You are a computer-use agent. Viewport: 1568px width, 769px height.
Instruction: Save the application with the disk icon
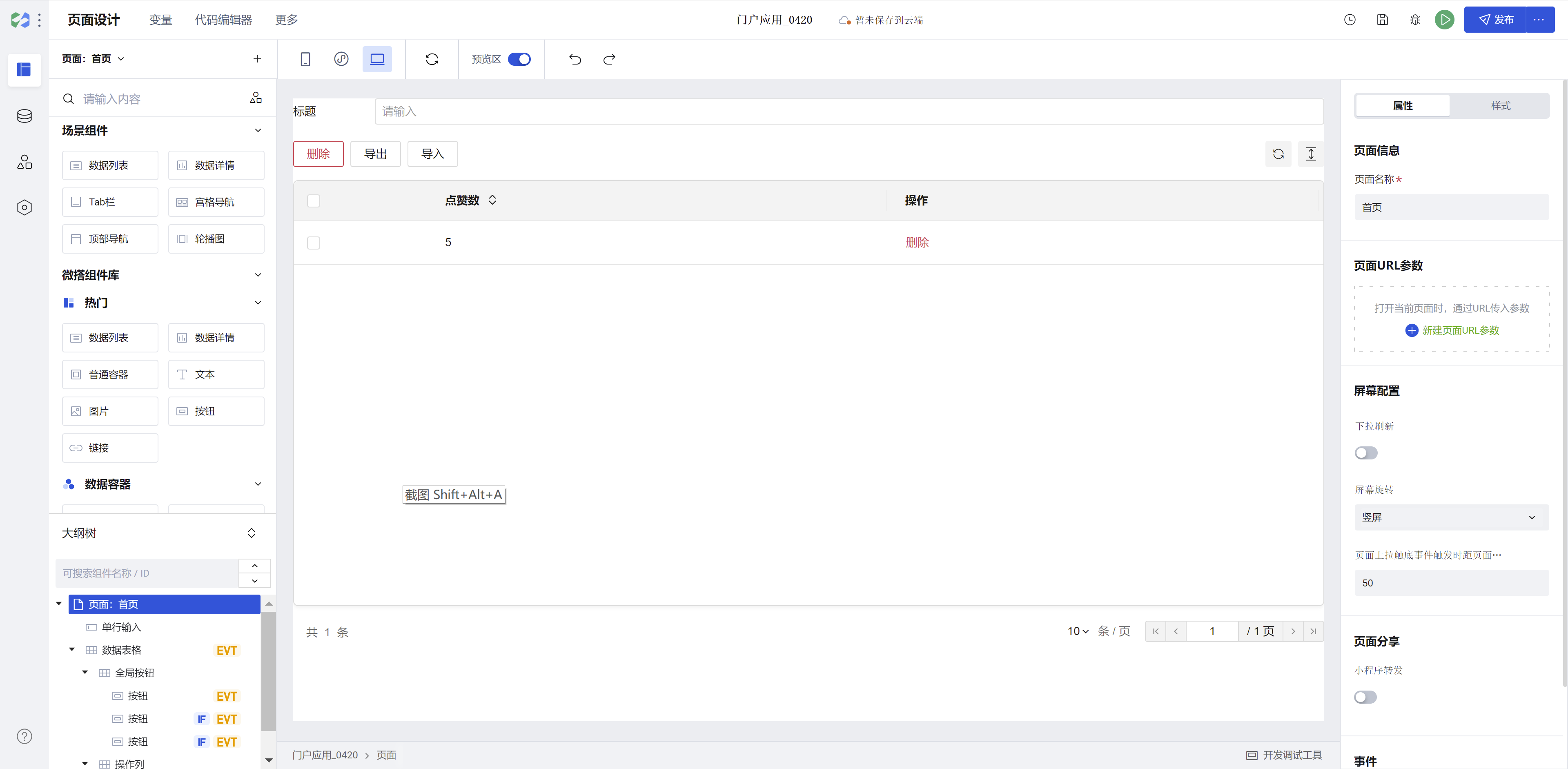[x=1382, y=20]
